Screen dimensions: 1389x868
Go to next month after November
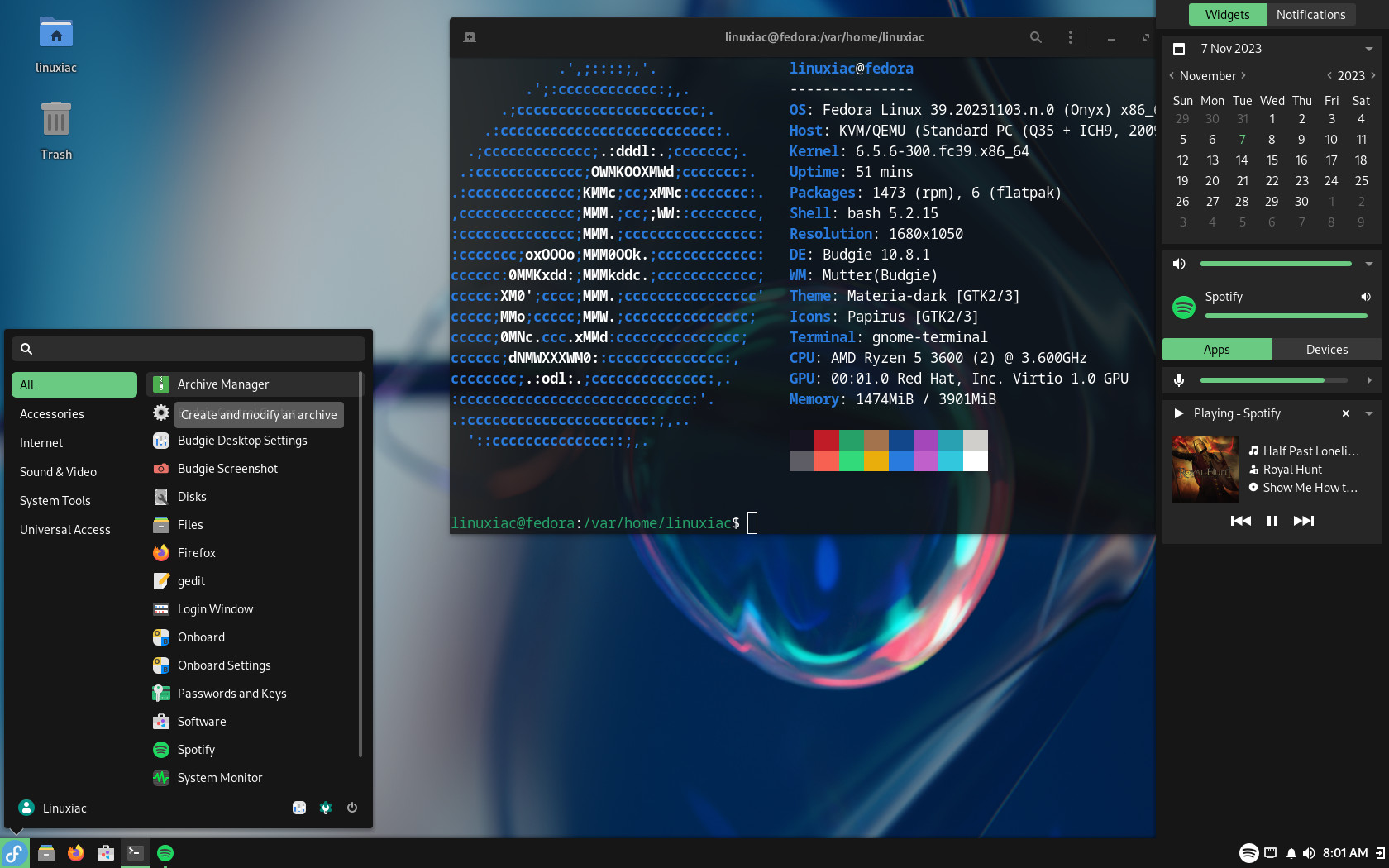coord(1243,75)
